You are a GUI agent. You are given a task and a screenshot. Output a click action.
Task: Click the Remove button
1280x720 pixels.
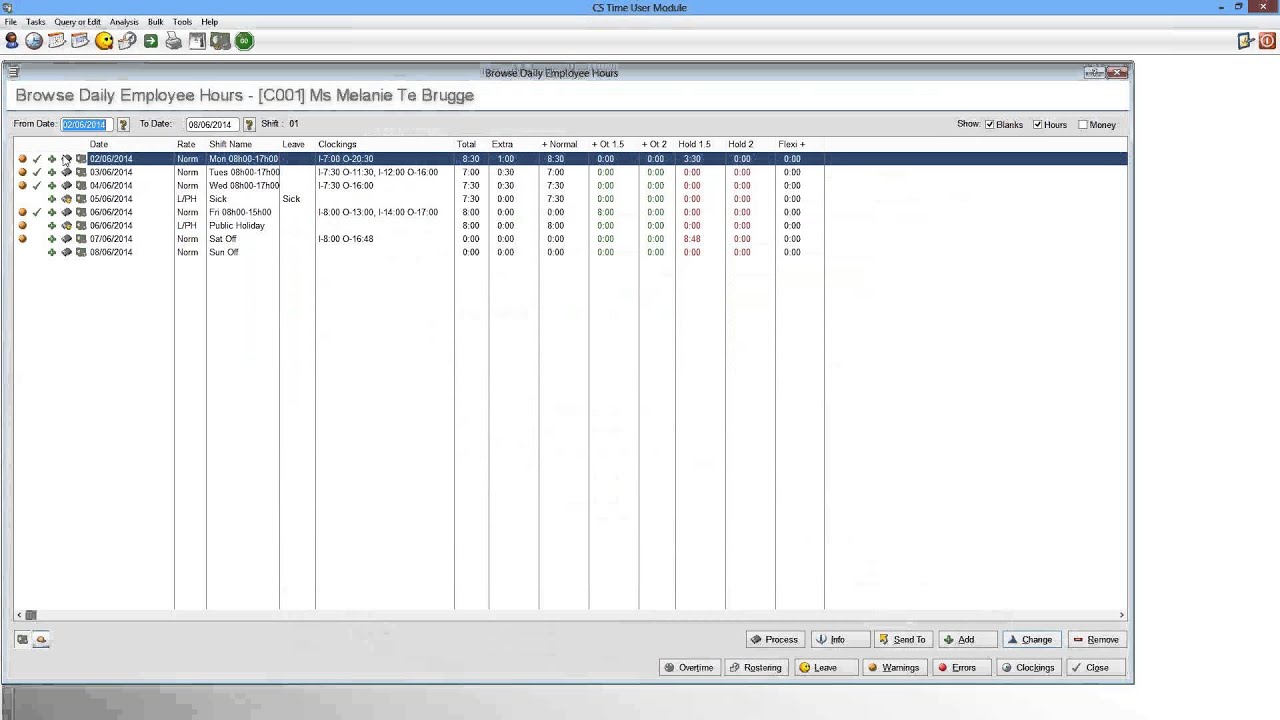pyautogui.click(x=1096, y=640)
